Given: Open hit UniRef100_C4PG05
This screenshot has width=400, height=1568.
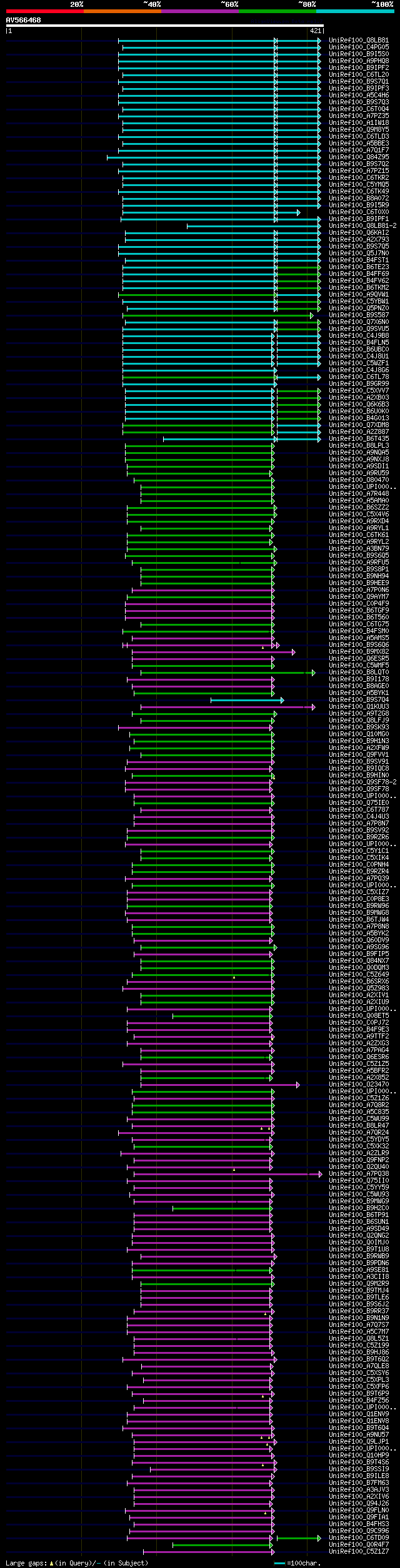Looking at the screenshot, I should coord(359,47).
